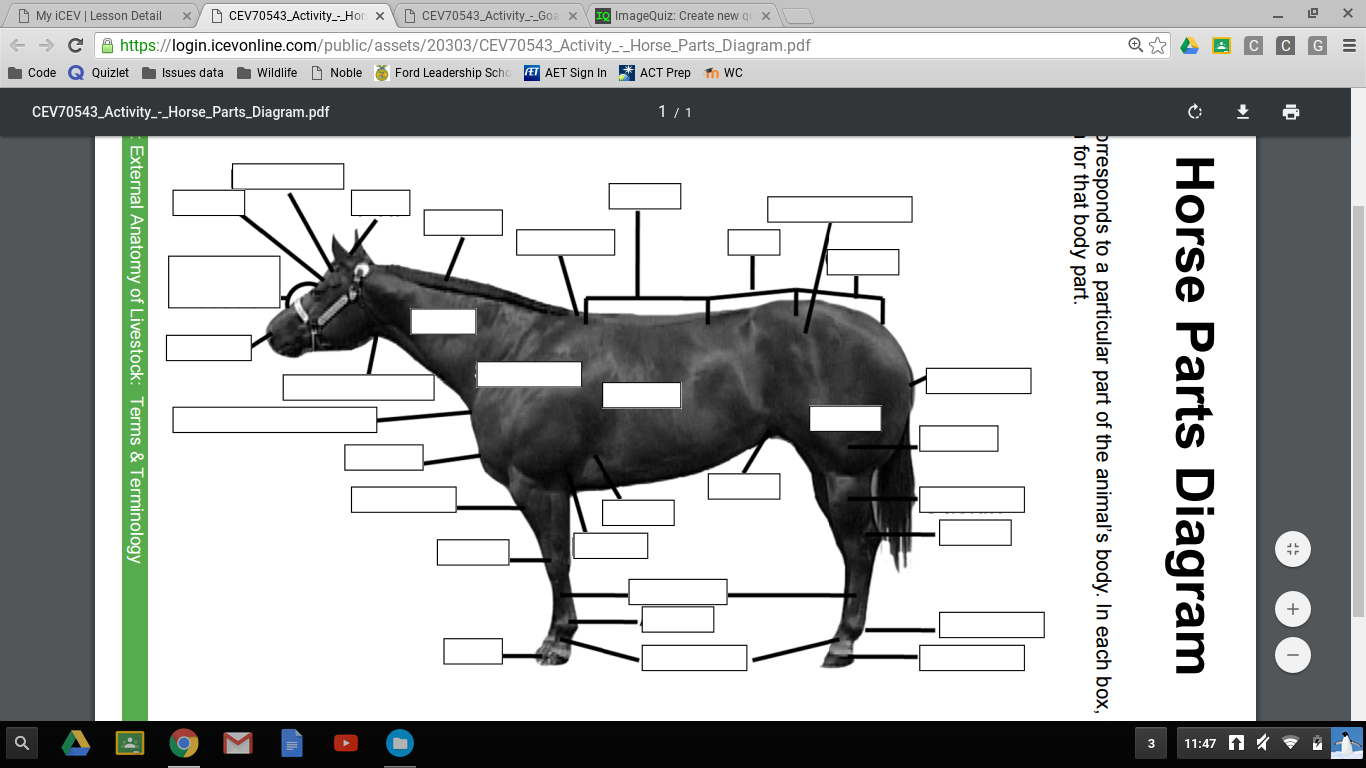Rotate the PDF clockwise

point(1195,112)
